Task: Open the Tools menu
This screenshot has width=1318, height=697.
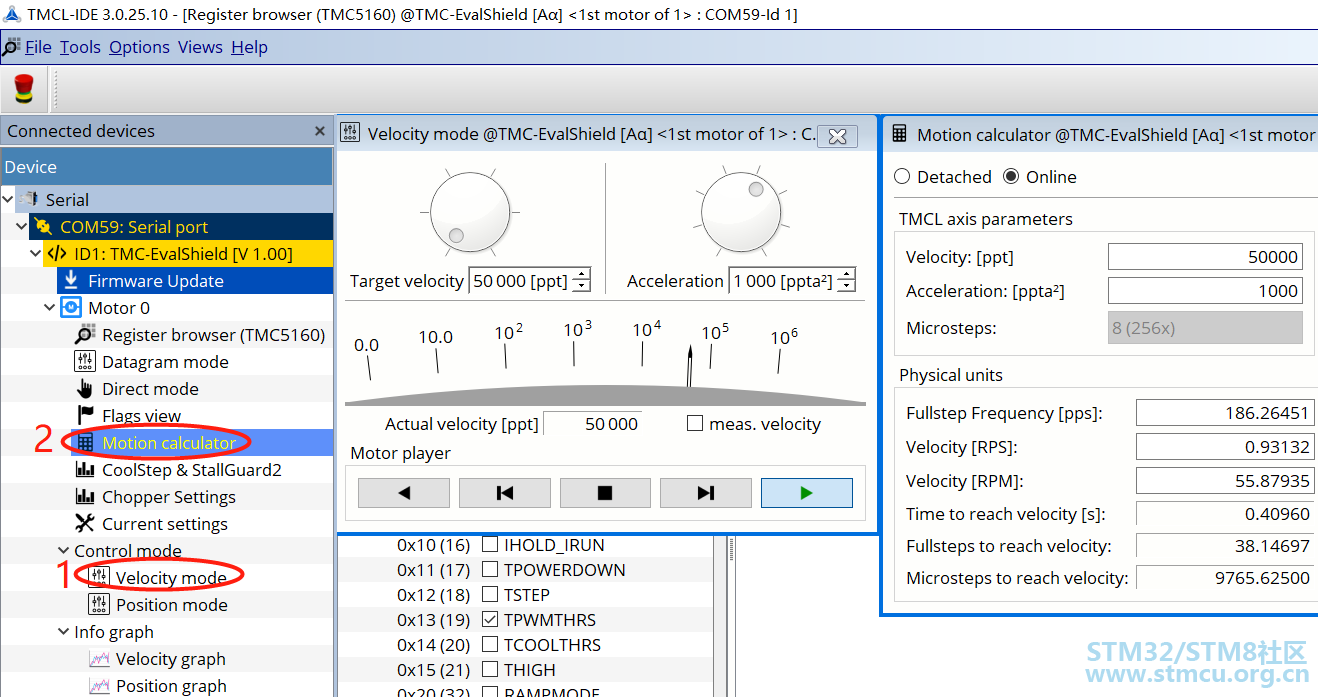Action: [x=80, y=47]
